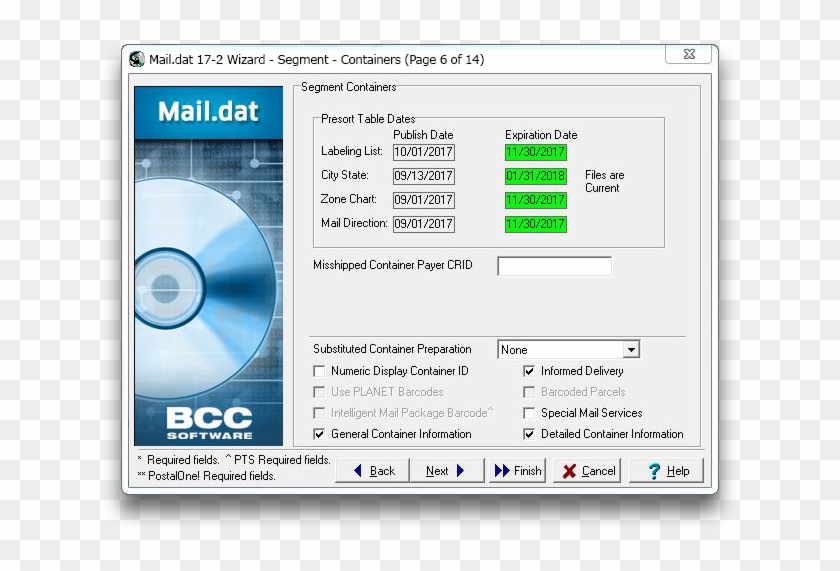Click Misshipped Container Payer CRID field

554,266
